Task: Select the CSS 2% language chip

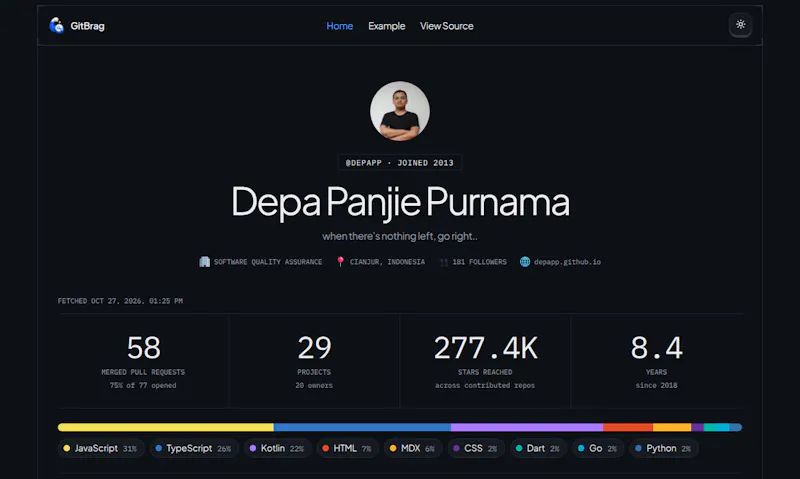Action: coord(476,448)
